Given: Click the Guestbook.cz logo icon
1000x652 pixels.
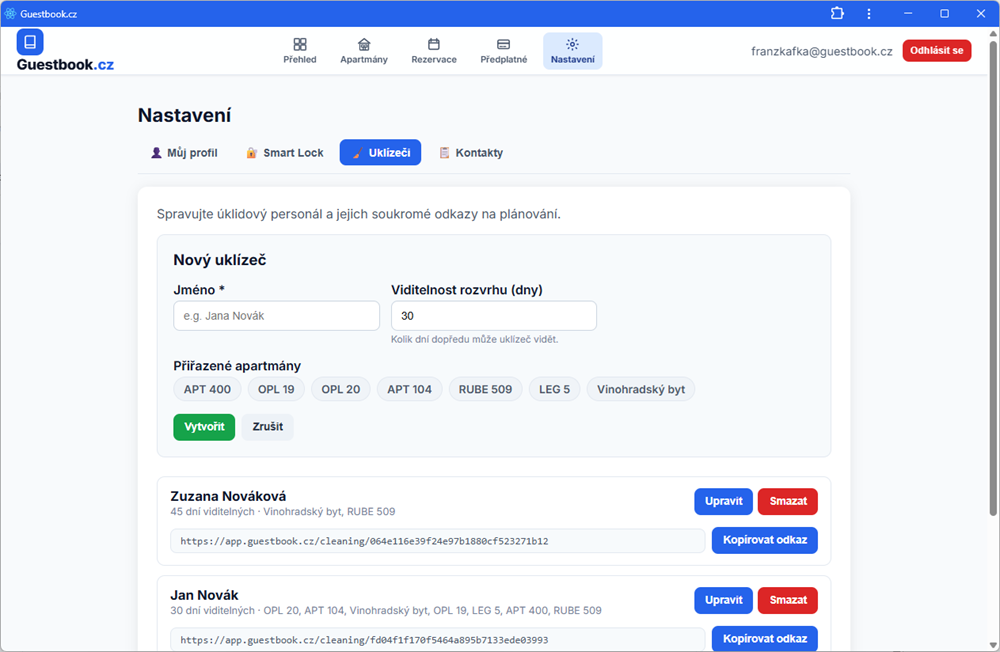Looking at the screenshot, I should (30, 42).
